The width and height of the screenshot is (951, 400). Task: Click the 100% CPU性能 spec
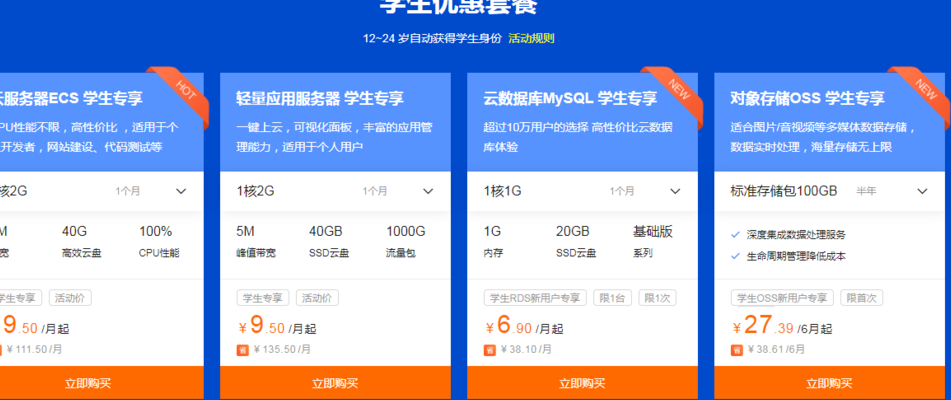click(159, 242)
